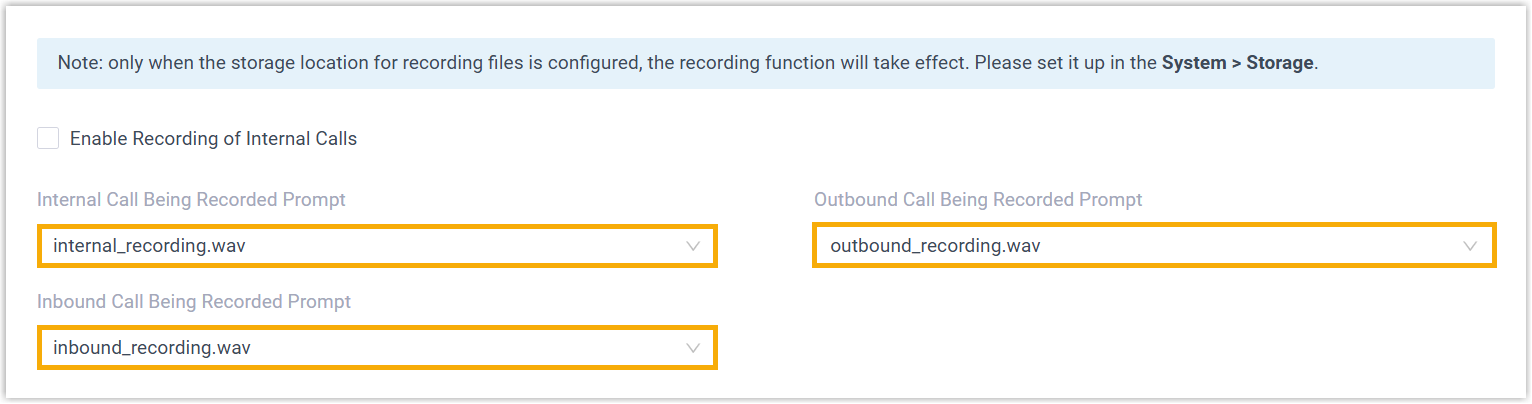
Task: Click the chevron arrow beside internal_recording.wav
Action: 693,246
